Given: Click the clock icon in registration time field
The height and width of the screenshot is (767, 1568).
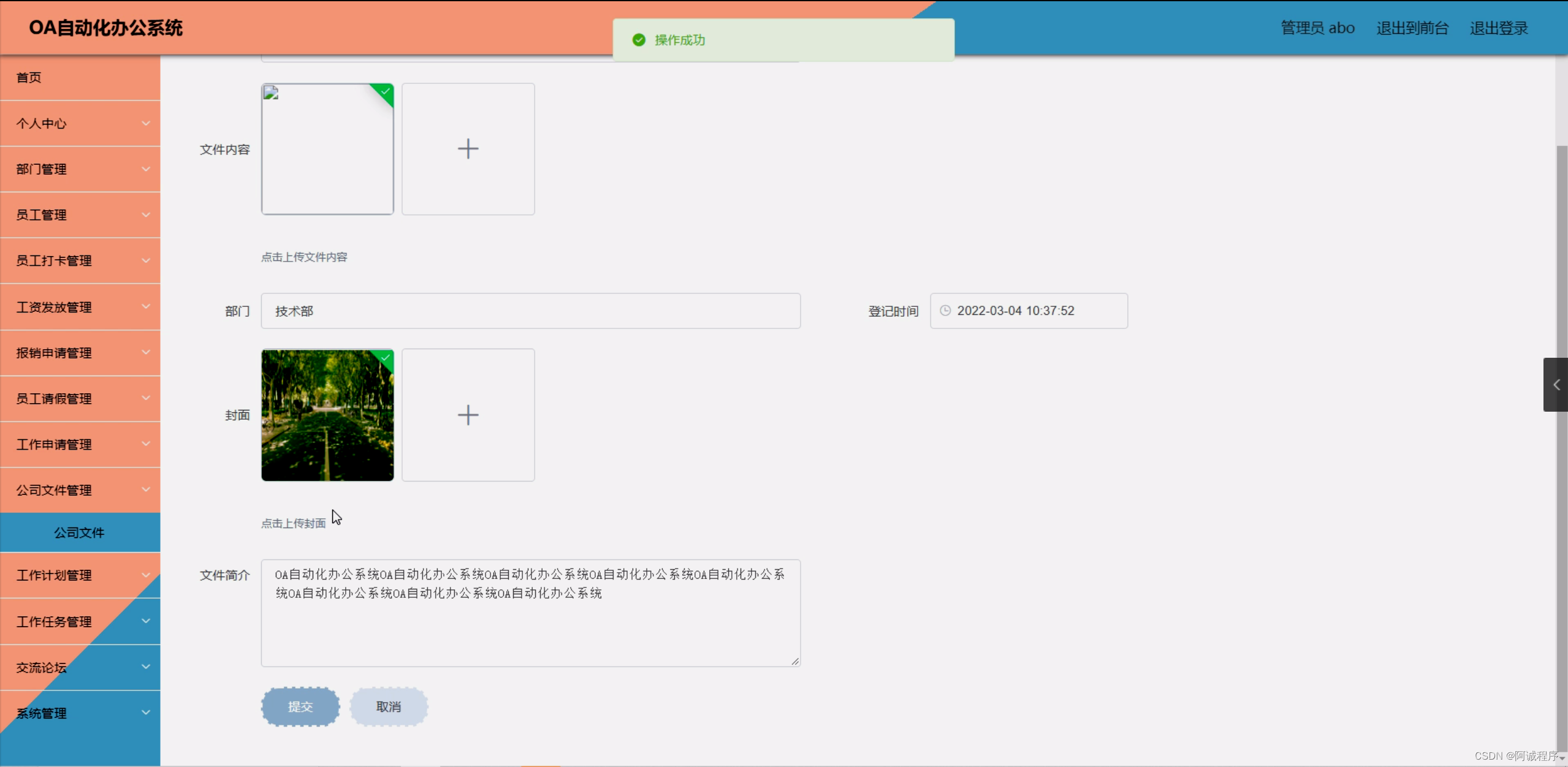Looking at the screenshot, I should [x=944, y=311].
